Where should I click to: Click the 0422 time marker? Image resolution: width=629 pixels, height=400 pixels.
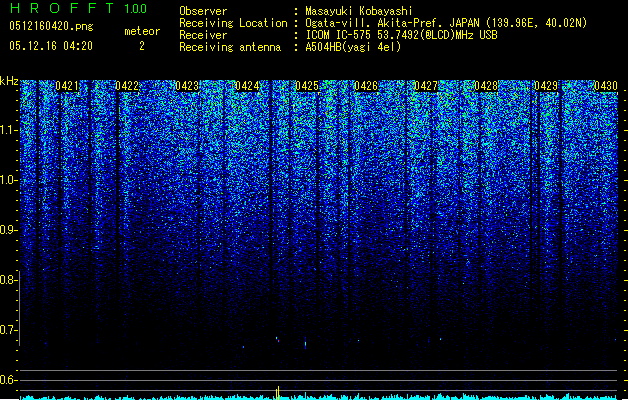127,86
